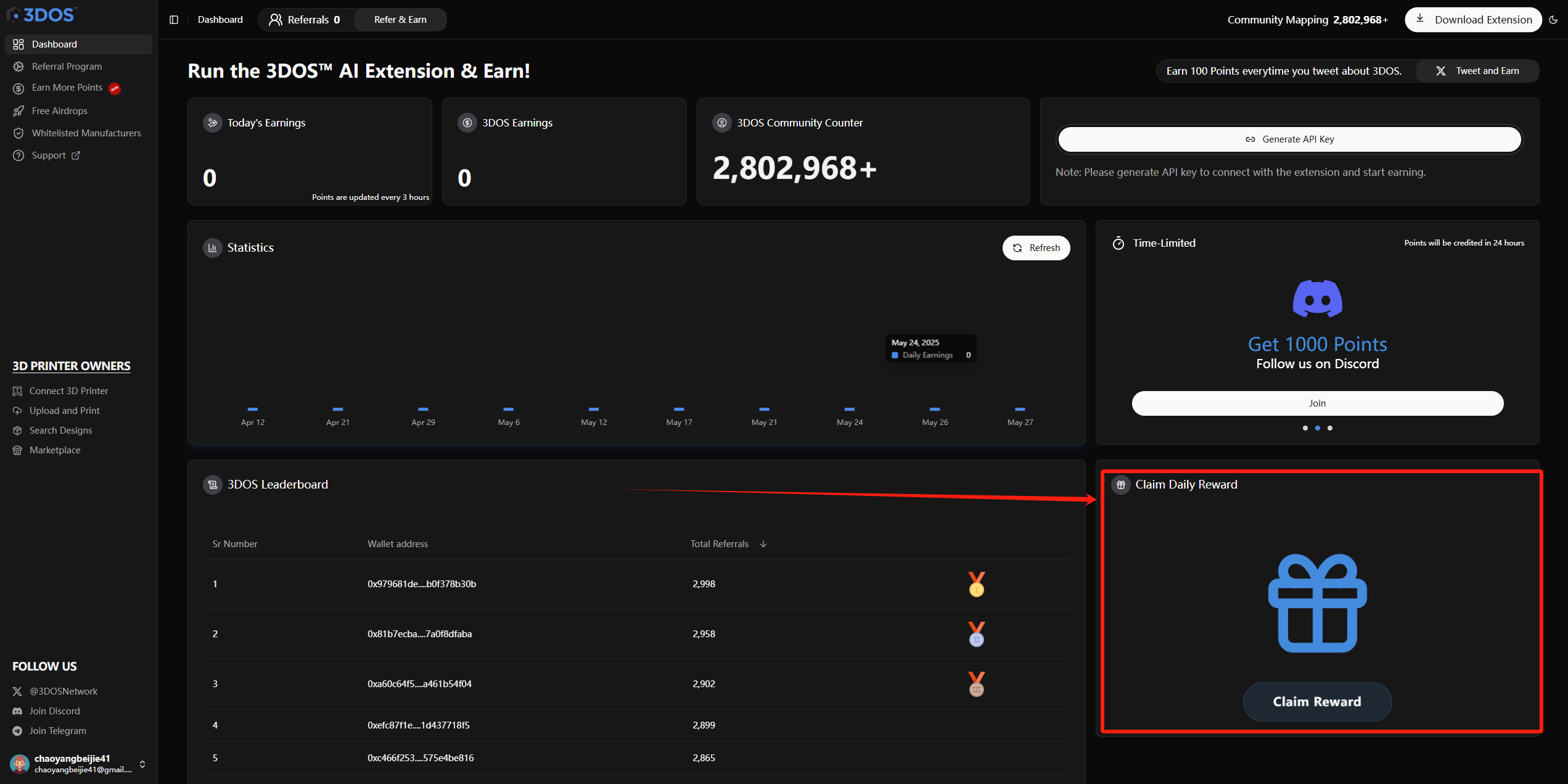Click the large blue gift icon
1568x784 pixels.
(x=1317, y=603)
